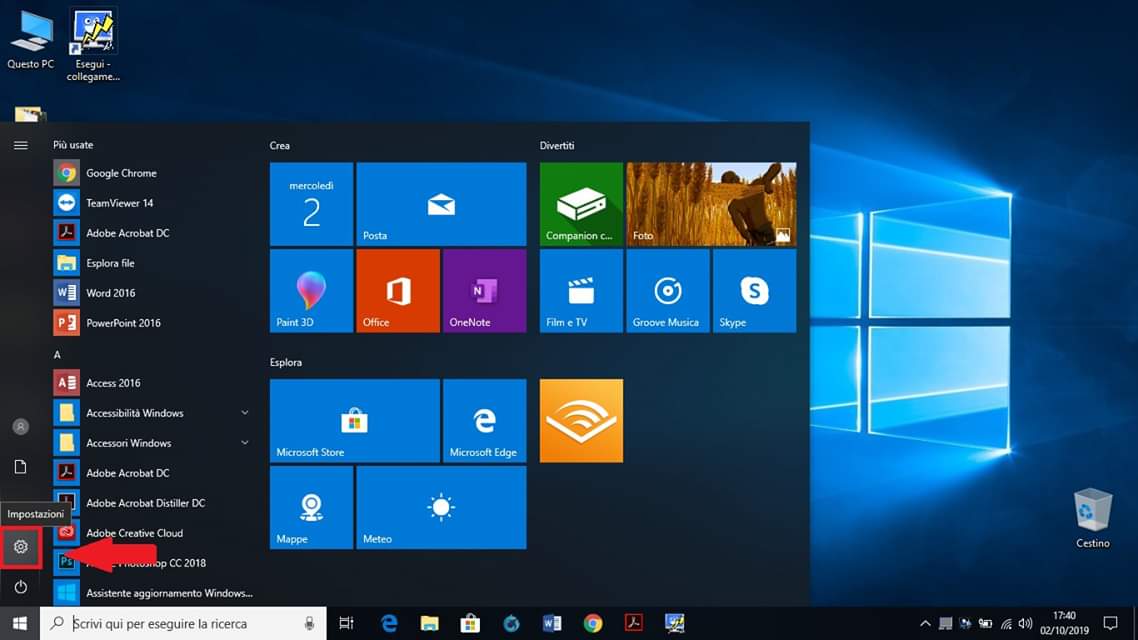1138x640 pixels.
Task: Open the Action Center notifications icon
Action: pyautogui.click(x=1110, y=623)
